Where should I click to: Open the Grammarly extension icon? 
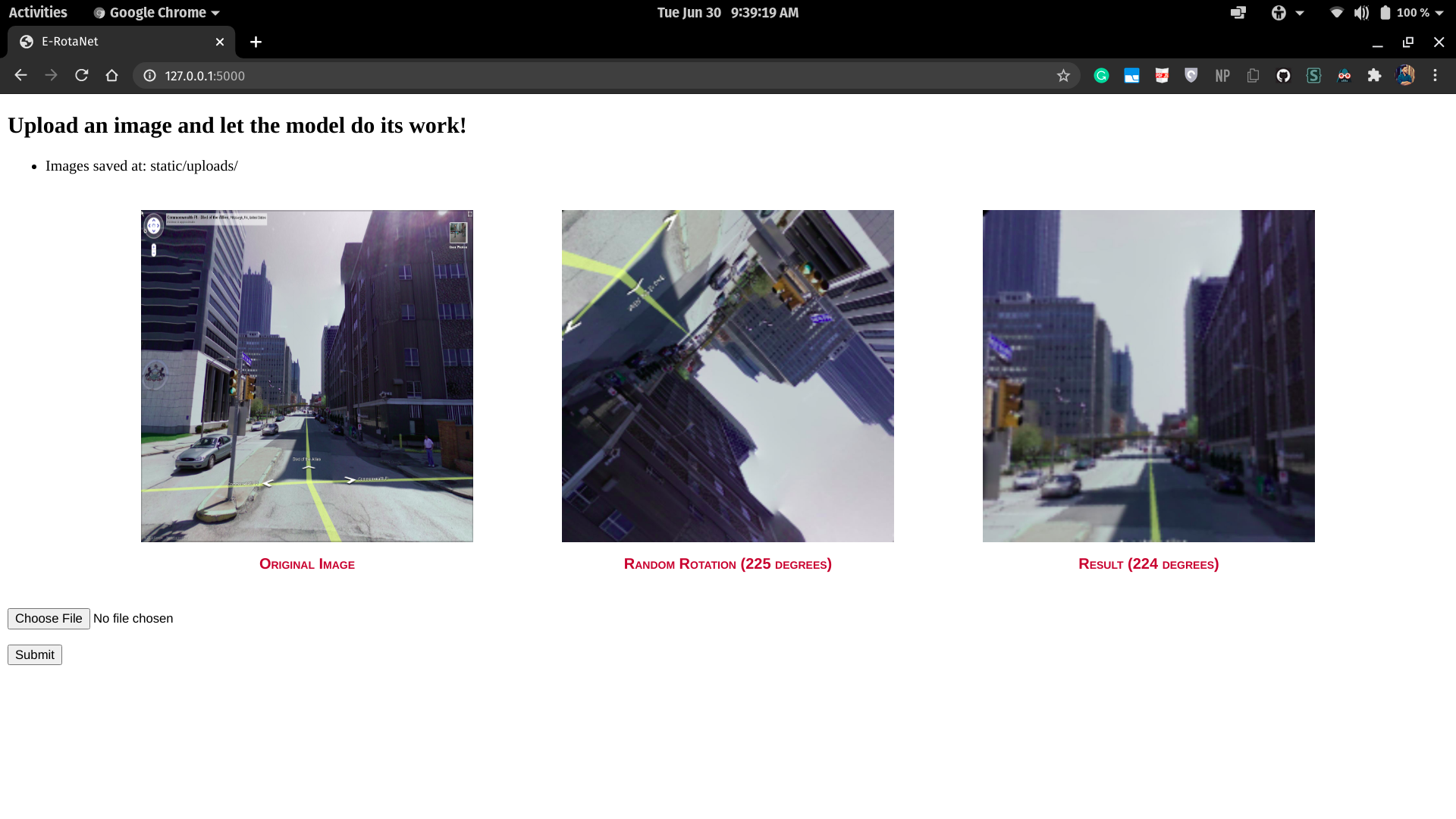(x=1101, y=76)
